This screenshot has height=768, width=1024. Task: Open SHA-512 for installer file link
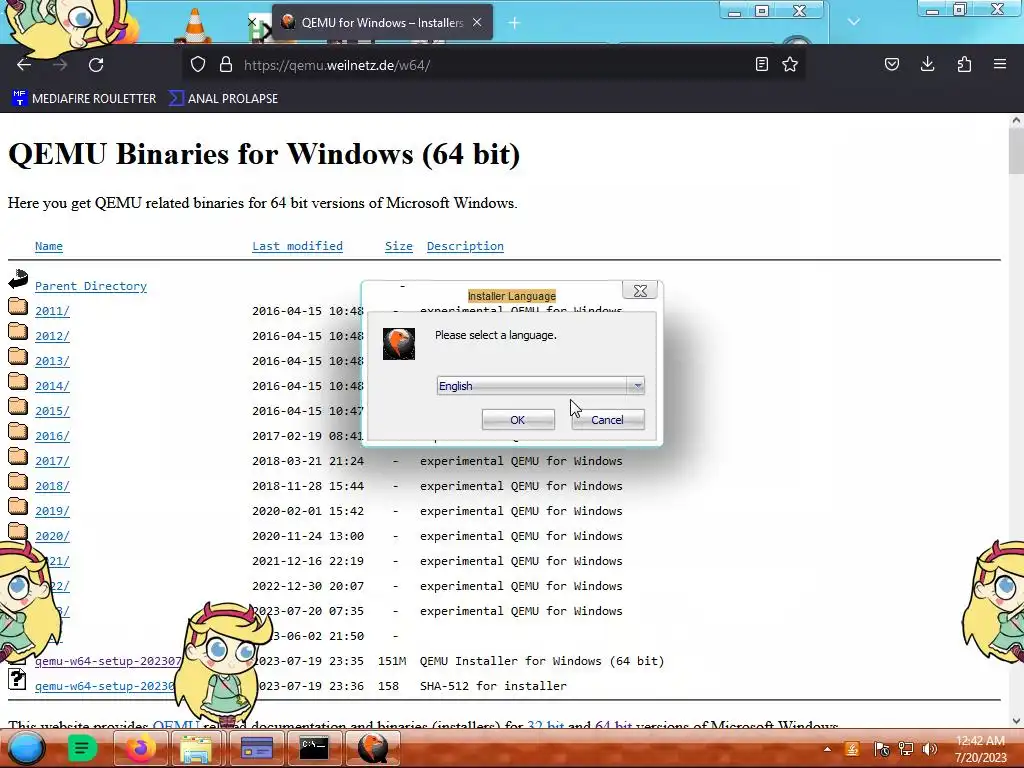pos(105,686)
